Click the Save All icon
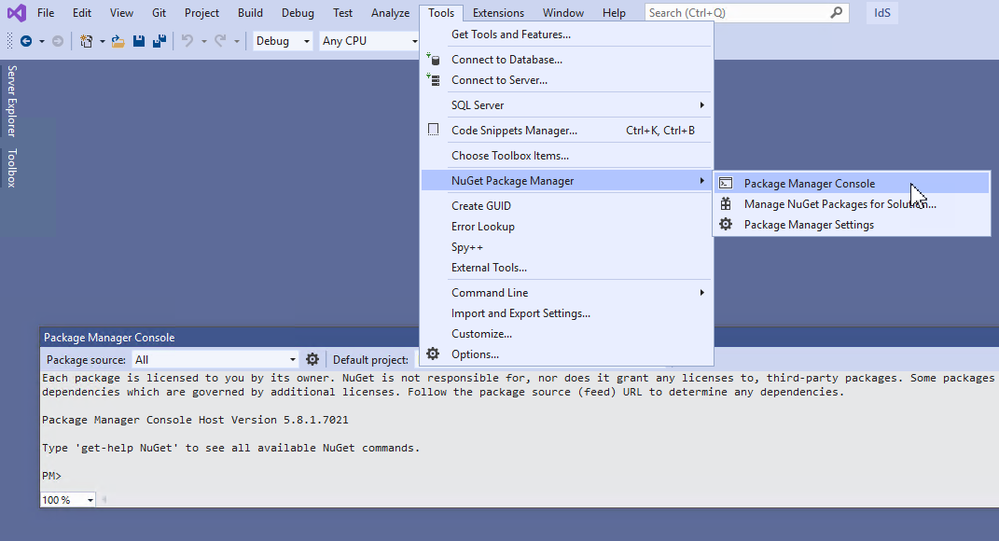 [159, 41]
